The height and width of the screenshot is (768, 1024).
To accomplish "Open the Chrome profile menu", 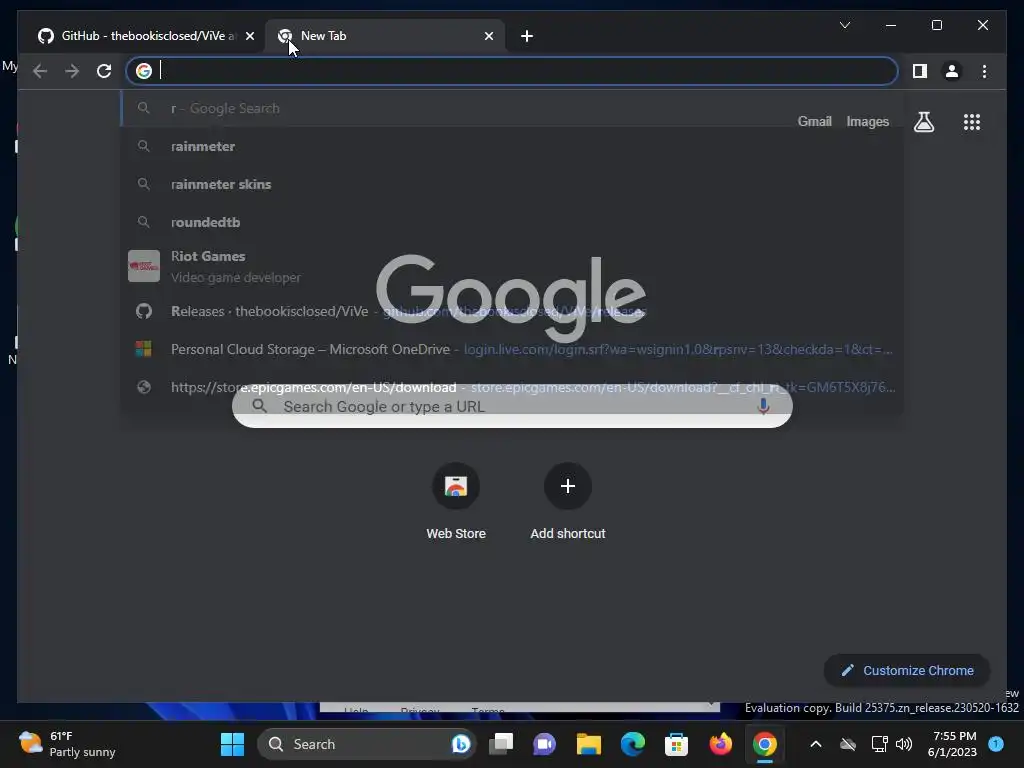I will [x=952, y=71].
